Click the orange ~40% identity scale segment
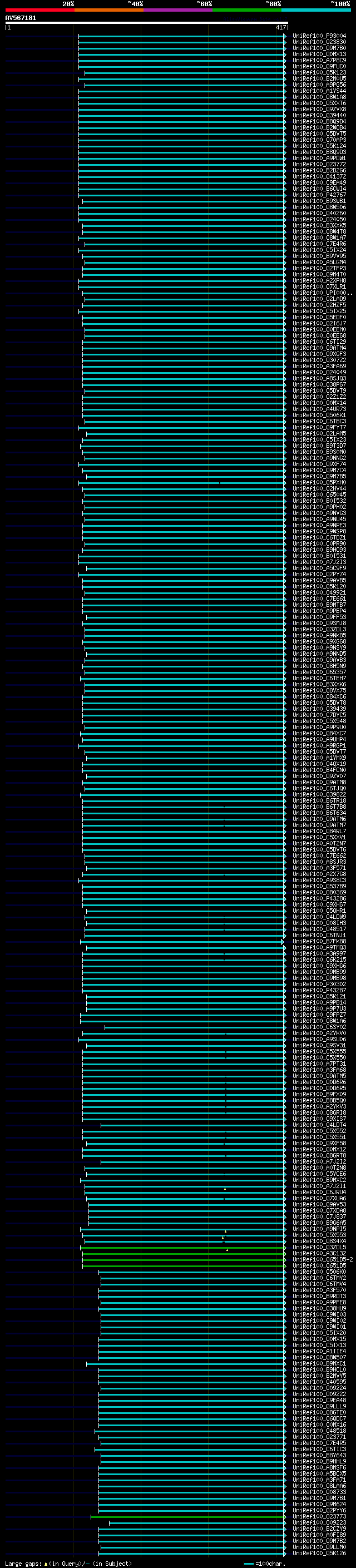 tap(109, 10)
